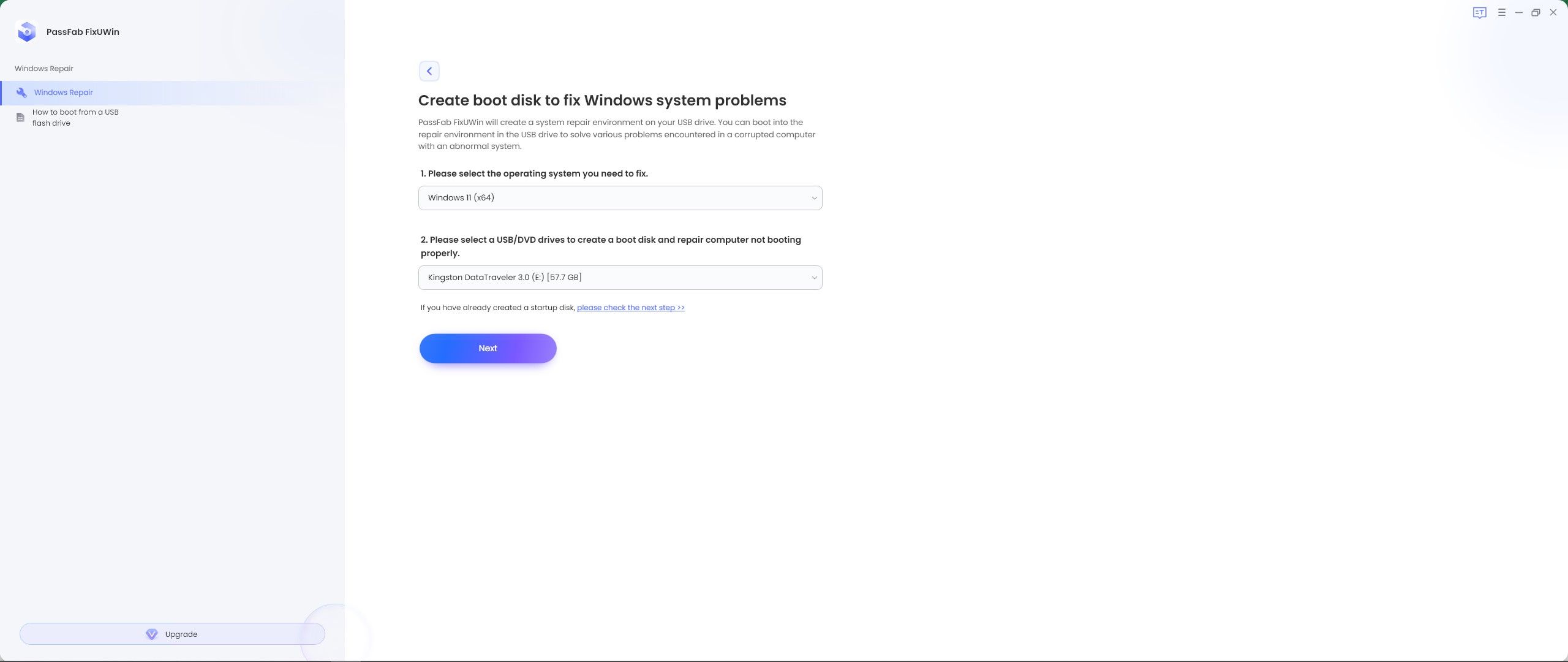Viewport: 1568px width, 662px height.
Task: Click the How to boot from USB icon
Action: tap(20, 117)
